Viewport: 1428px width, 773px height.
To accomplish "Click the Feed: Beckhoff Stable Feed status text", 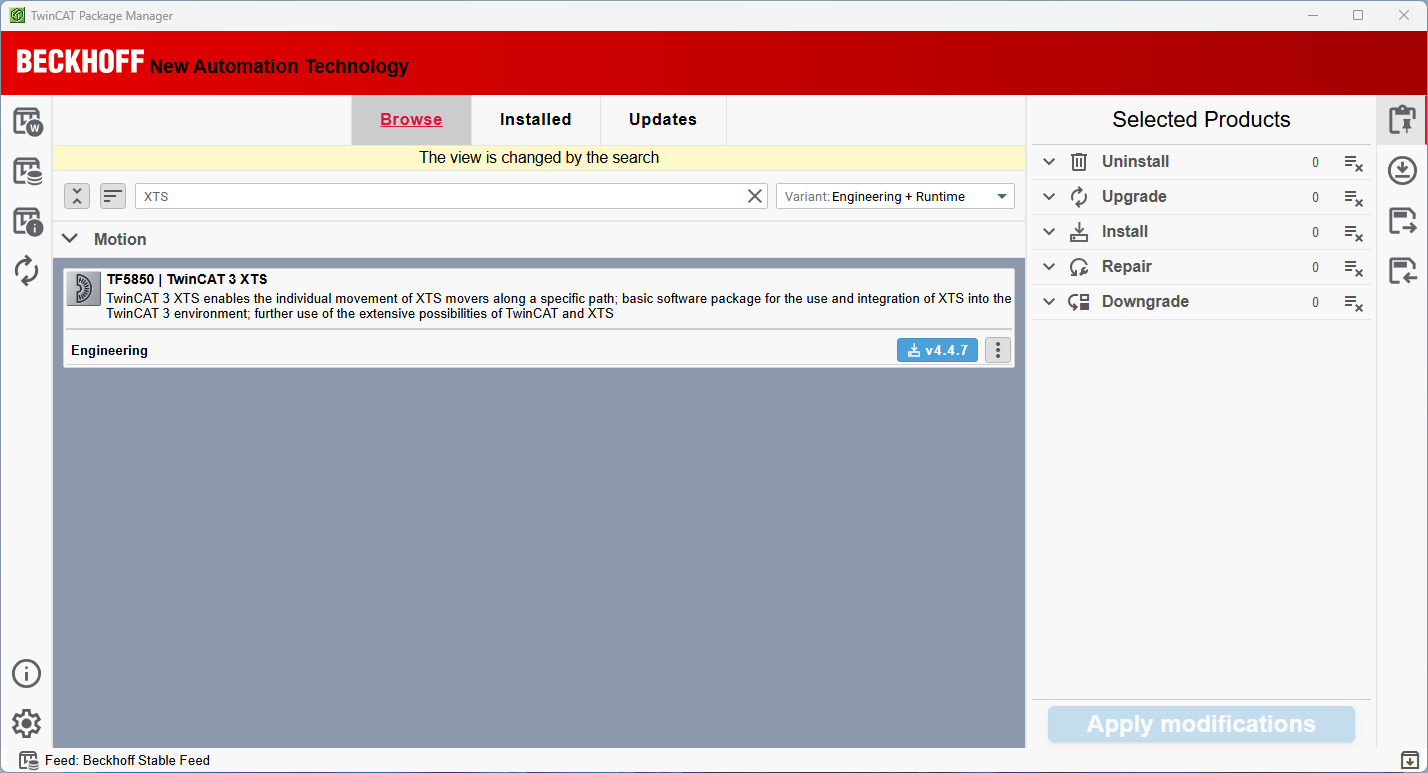I will coord(127,761).
